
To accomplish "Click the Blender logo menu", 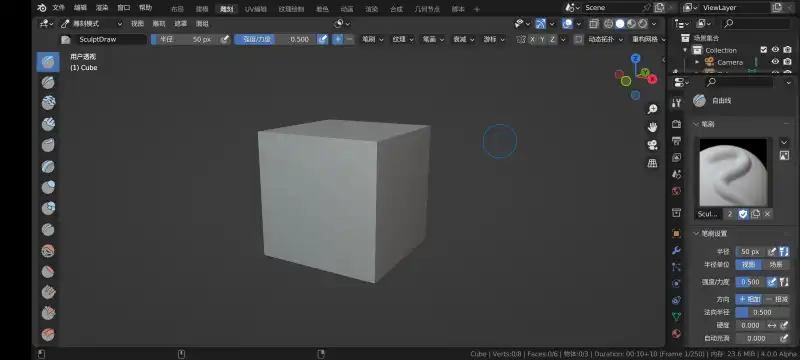I will coord(42,8).
